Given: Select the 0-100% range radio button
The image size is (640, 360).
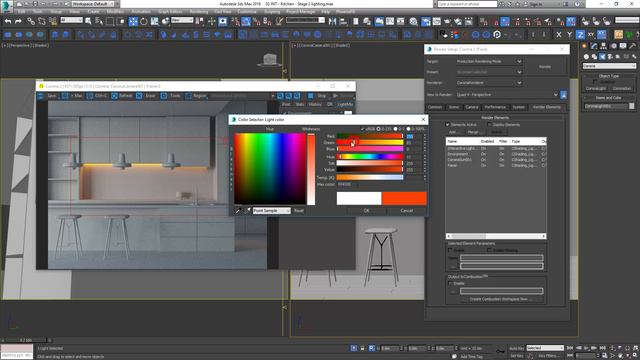Looking at the screenshot, I should 408,129.
